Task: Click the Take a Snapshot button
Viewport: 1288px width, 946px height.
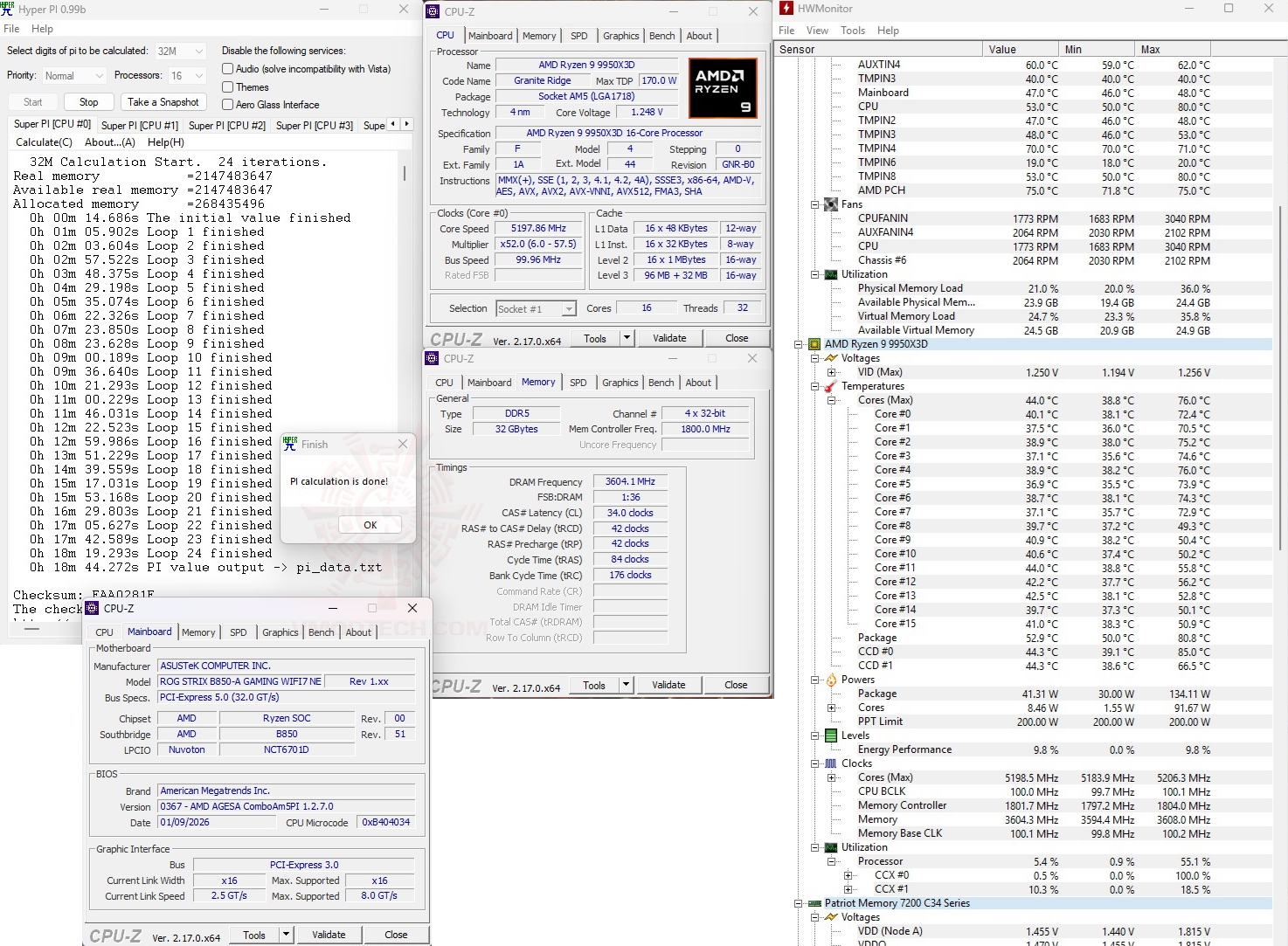Action: point(163,102)
